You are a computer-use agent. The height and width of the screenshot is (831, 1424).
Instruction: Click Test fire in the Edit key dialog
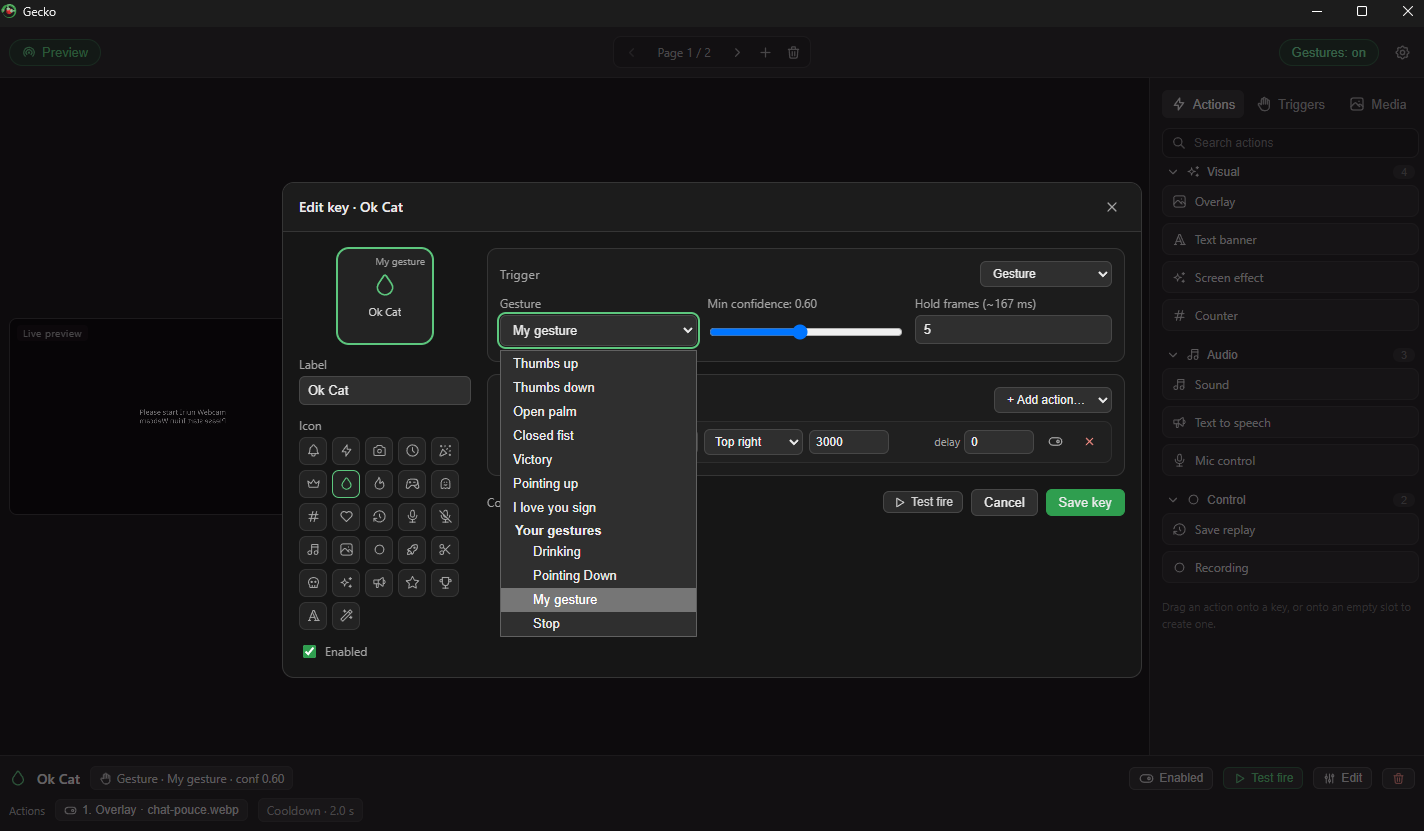pyautogui.click(x=923, y=502)
